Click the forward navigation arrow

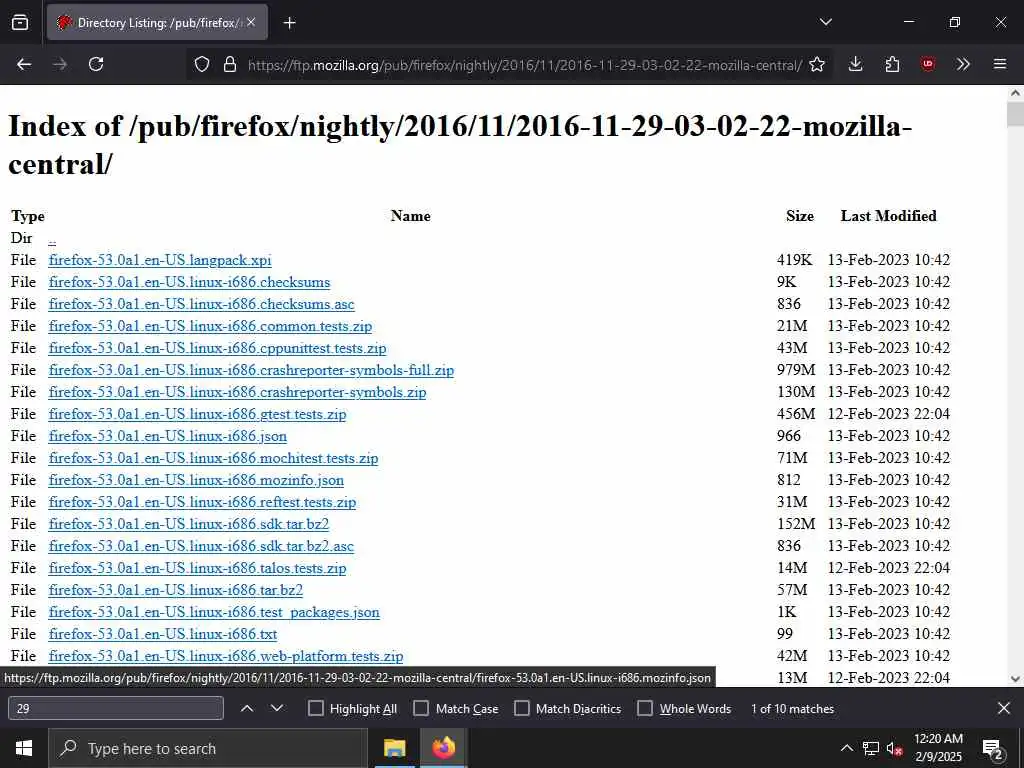click(60, 64)
